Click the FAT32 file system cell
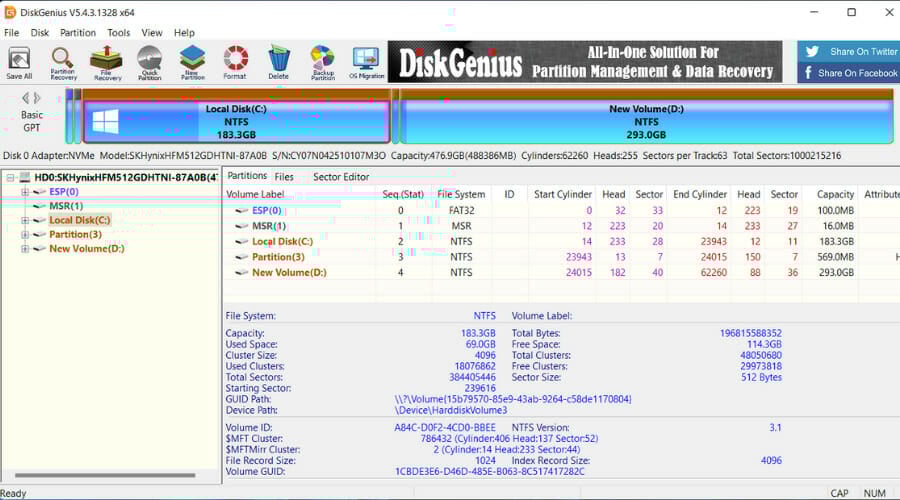 (461, 211)
